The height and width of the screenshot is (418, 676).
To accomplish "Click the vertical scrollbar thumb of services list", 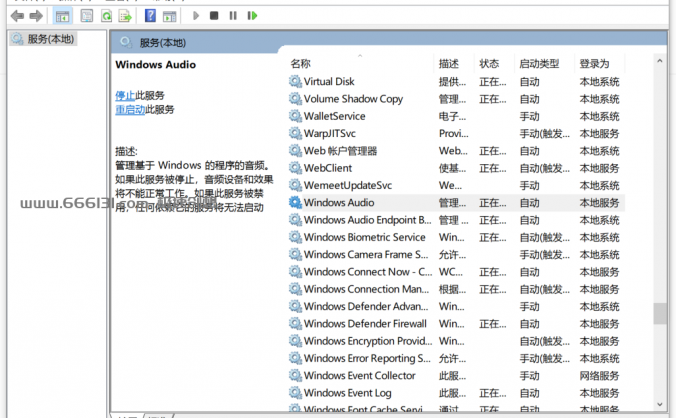I will (x=660, y=313).
